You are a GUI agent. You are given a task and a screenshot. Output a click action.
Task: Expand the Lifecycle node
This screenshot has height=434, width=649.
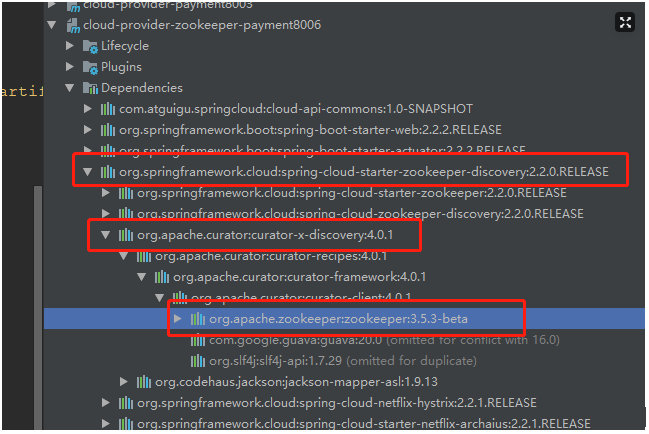[x=70, y=46]
